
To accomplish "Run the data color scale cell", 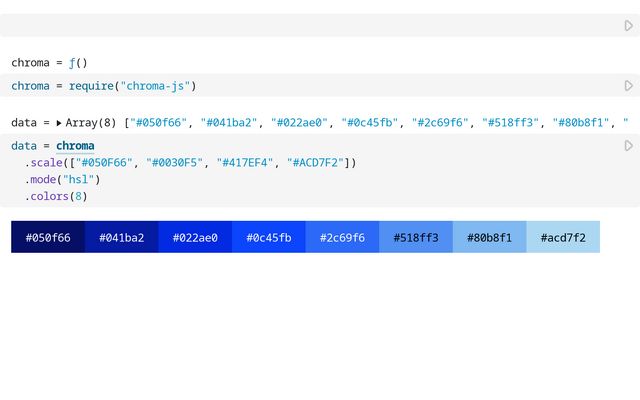I will coord(628,146).
